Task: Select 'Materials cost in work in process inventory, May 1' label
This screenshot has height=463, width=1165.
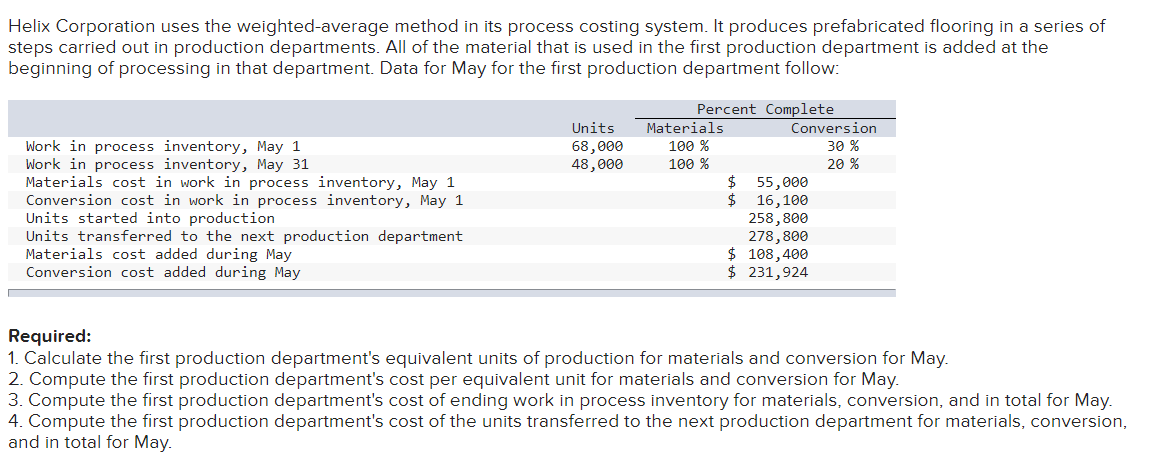Action: point(240,182)
